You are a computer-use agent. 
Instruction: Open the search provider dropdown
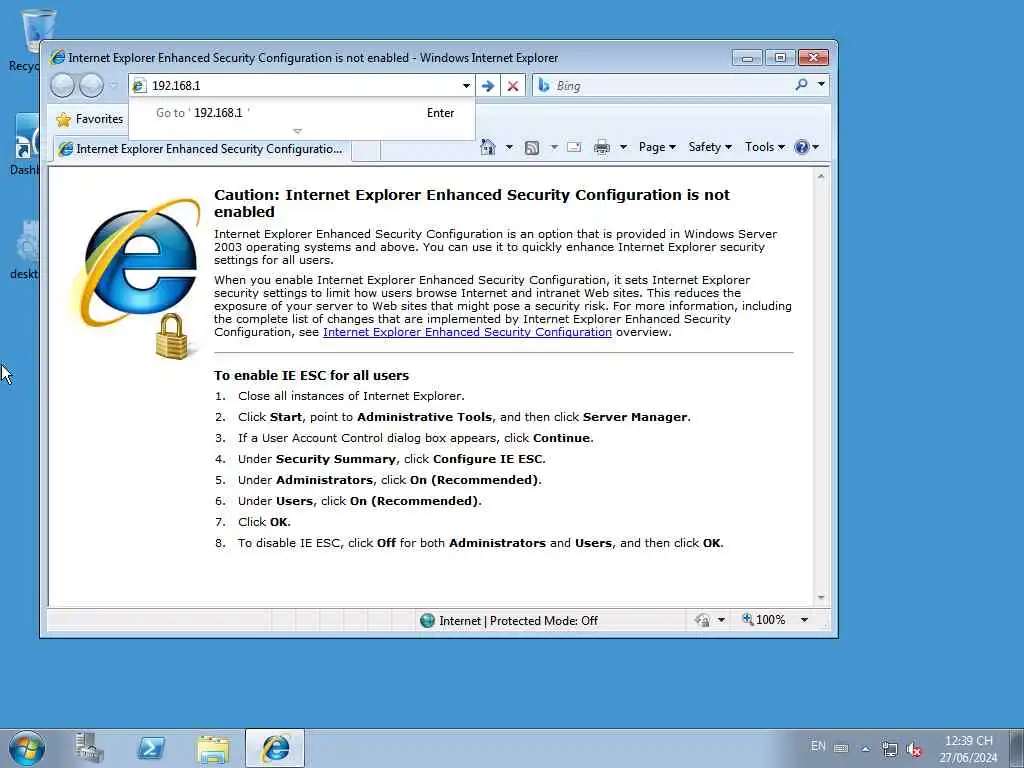821,85
